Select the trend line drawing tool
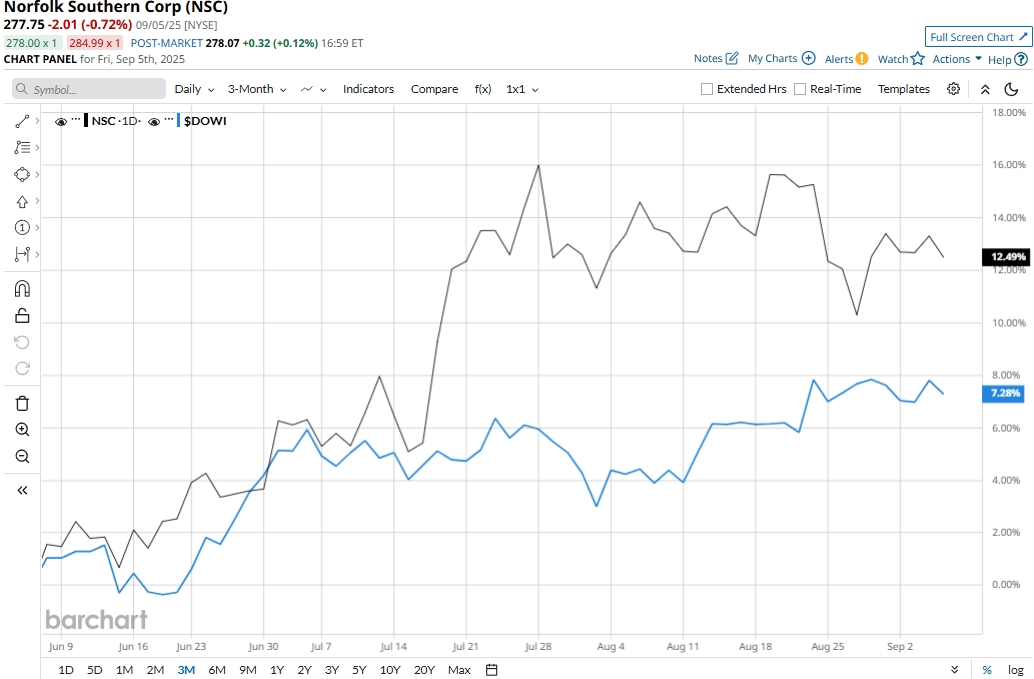The image size is (1034, 679). [22, 121]
